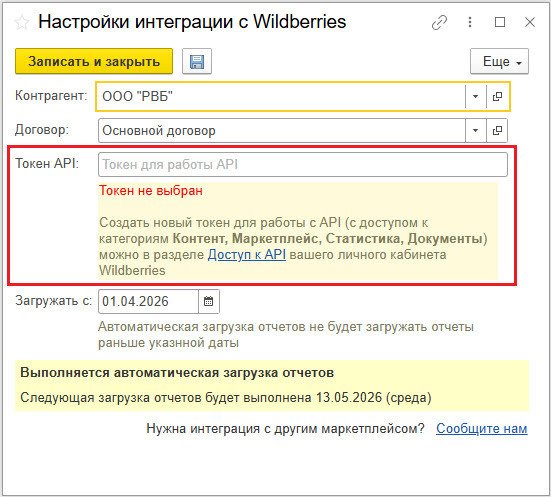Click into the Договор field Основной договор
Image resolution: width=551 pixels, height=497 pixels.
(x=282, y=130)
